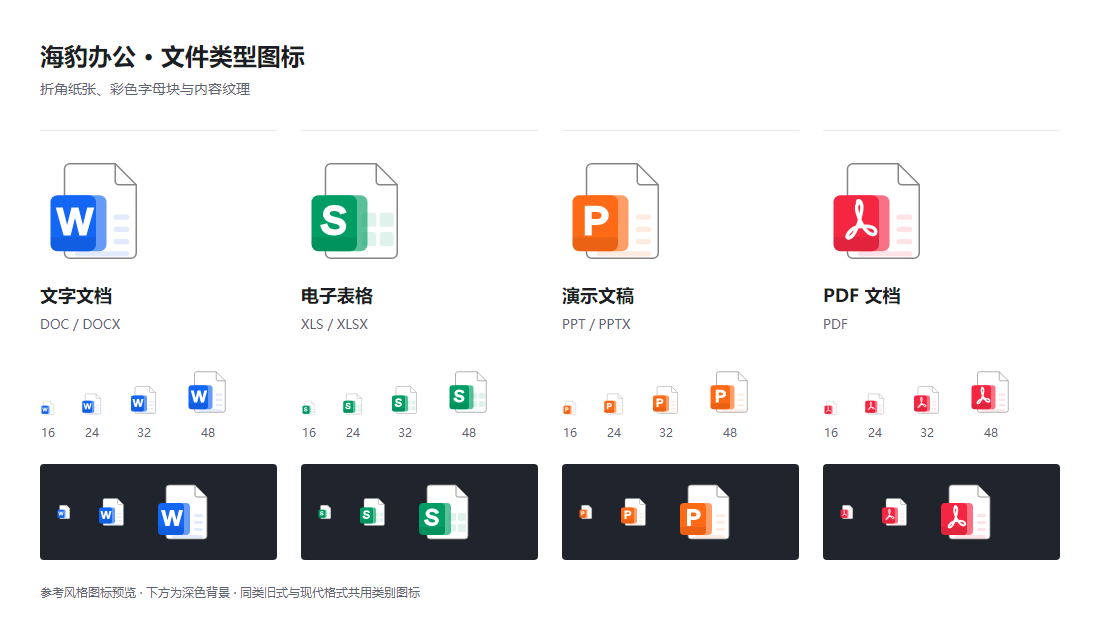The width and height of the screenshot is (1100, 640).
Task: Click the medium presentation icon on dark background
Action: (x=633, y=512)
